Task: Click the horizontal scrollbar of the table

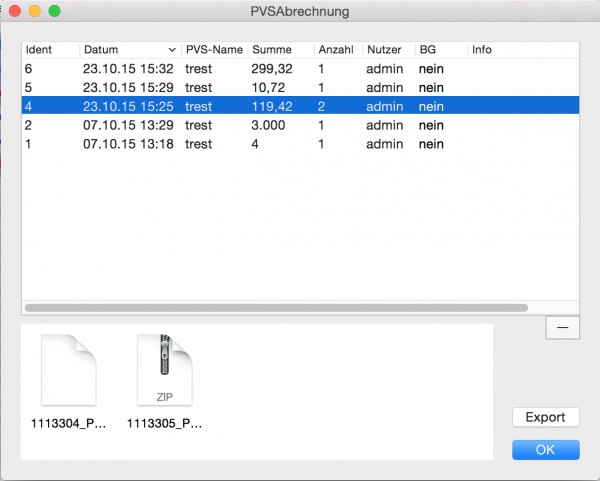Action: coord(276,308)
